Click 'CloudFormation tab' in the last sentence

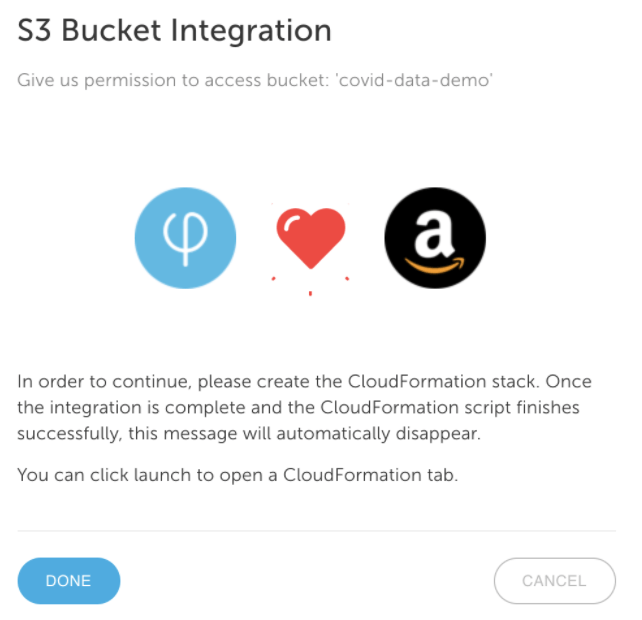click(x=370, y=475)
